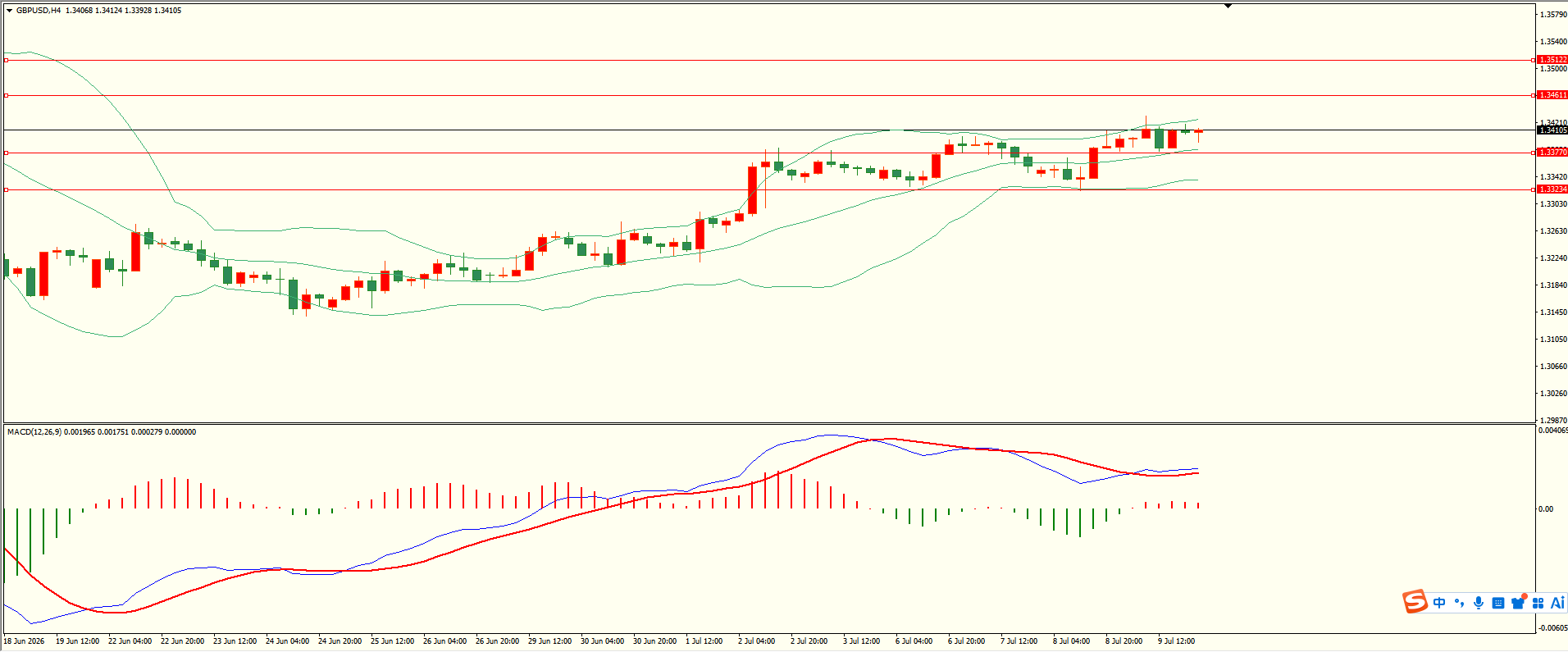Open the skin shop shirt icon
The image size is (1568, 652).
click(x=1518, y=603)
